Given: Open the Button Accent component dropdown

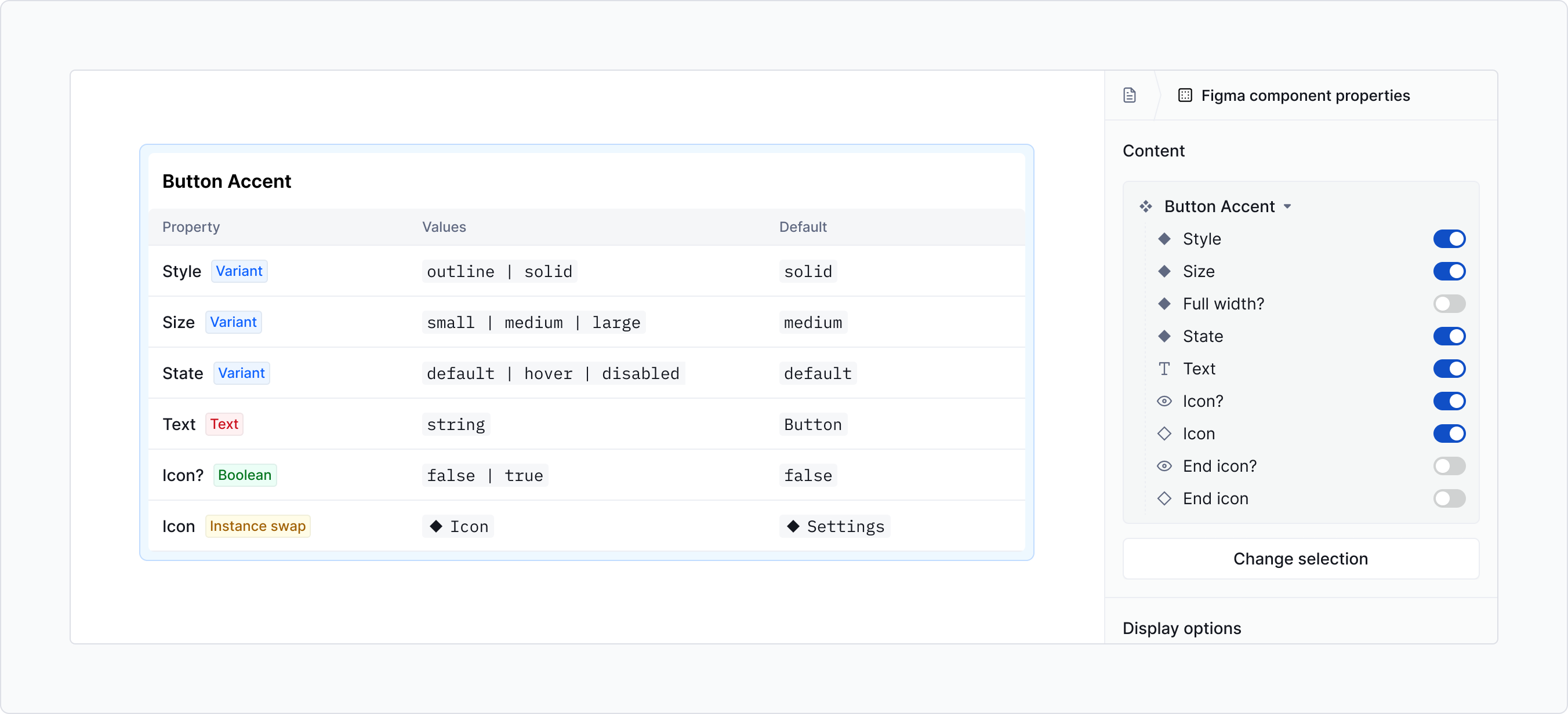Looking at the screenshot, I should coord(1287,206).
